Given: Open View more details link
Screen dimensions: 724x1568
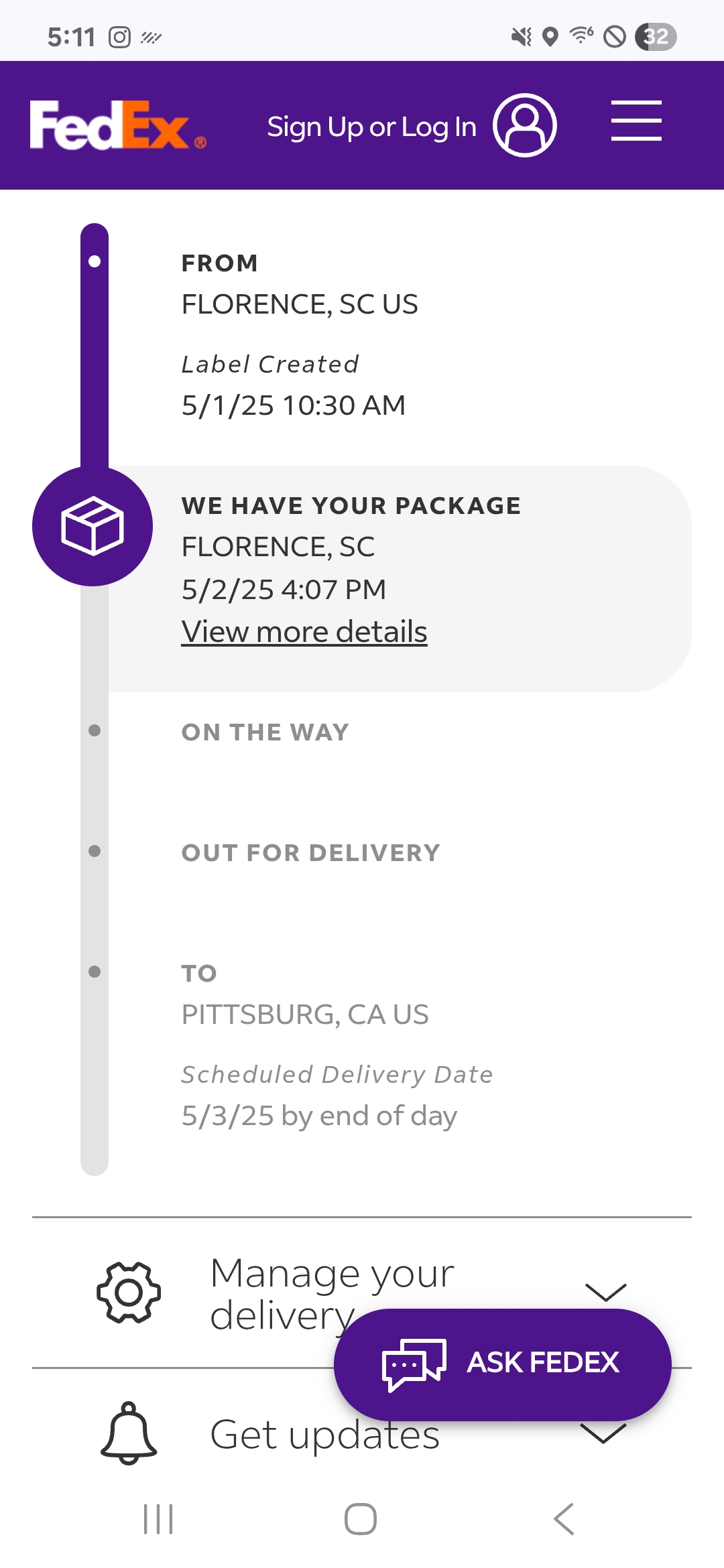Looking at the screenshot, I should (x=304, y=632).
